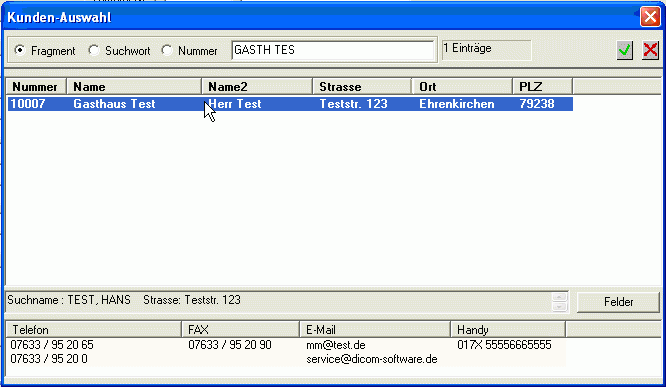The height and width of the screenshot is (387, 666).
Task: Click the mm@test.de email entry
Action: [x=336, y=345]
